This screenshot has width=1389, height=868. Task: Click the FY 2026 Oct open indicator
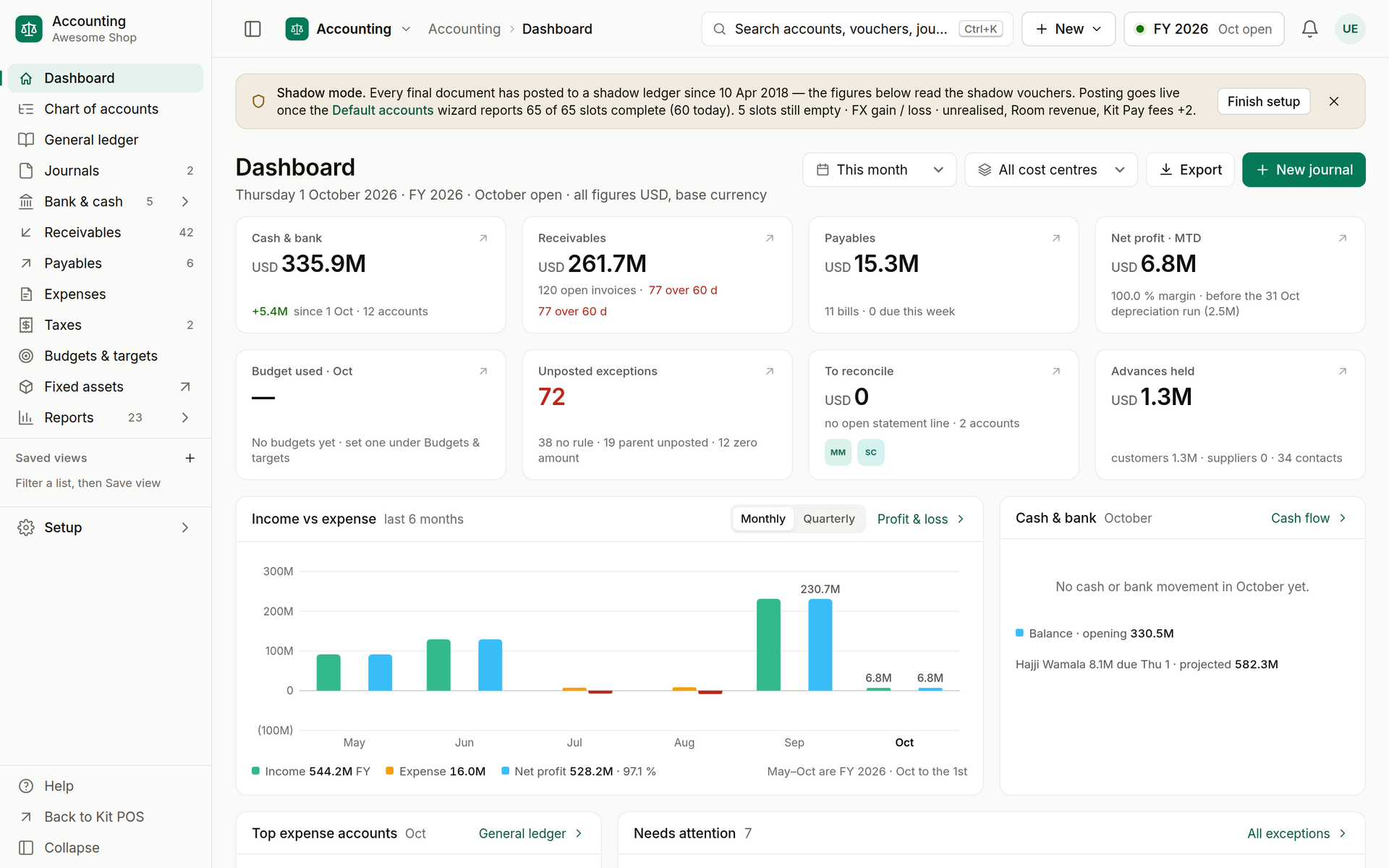(1204, 29)
